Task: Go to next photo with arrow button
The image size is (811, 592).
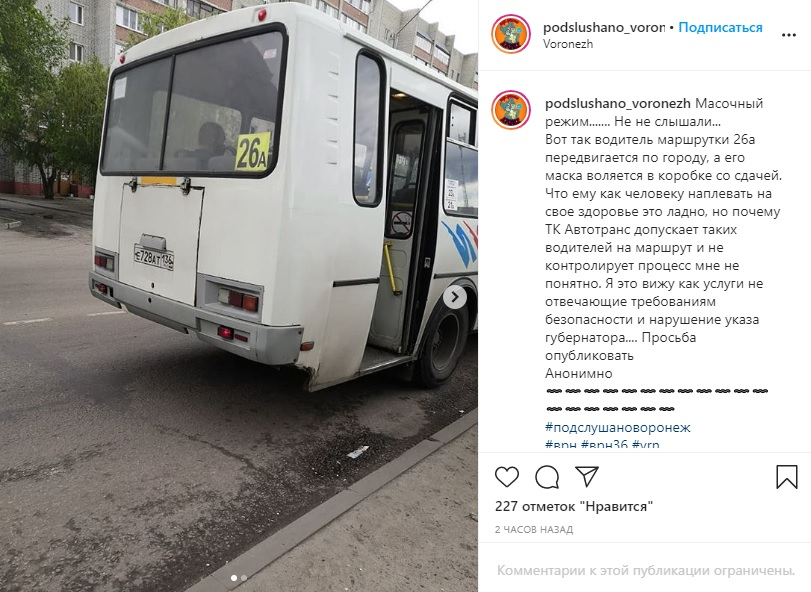Action: [455, 297]
